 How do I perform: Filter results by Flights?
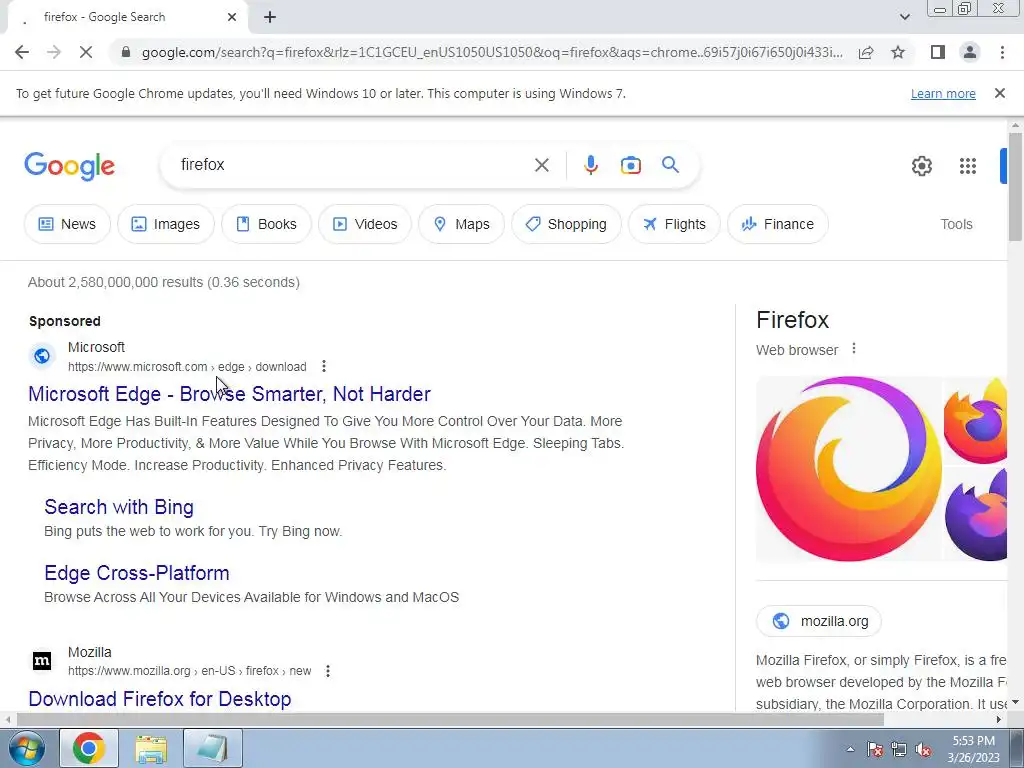(675, 224)
